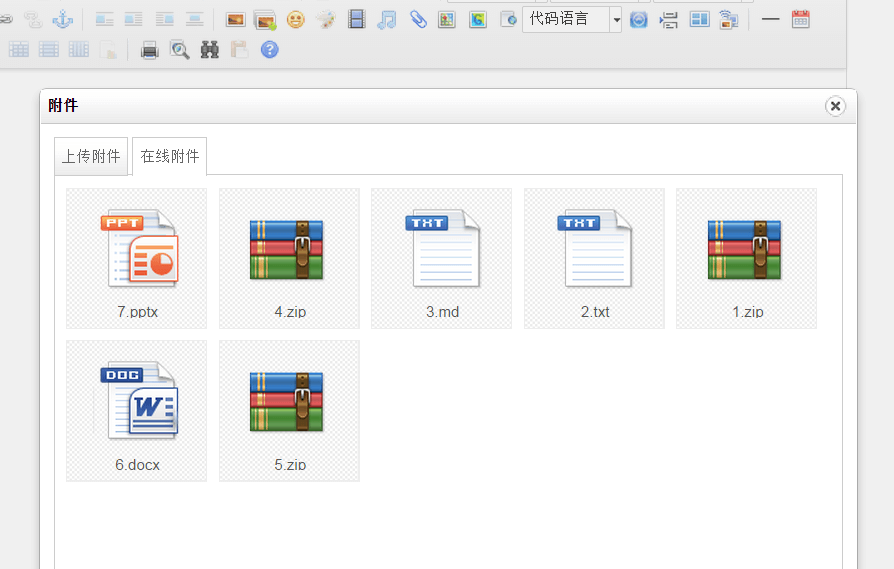Open the Baidu map insert icon
Screen dimensions: 894x569
tap(447, 20)
